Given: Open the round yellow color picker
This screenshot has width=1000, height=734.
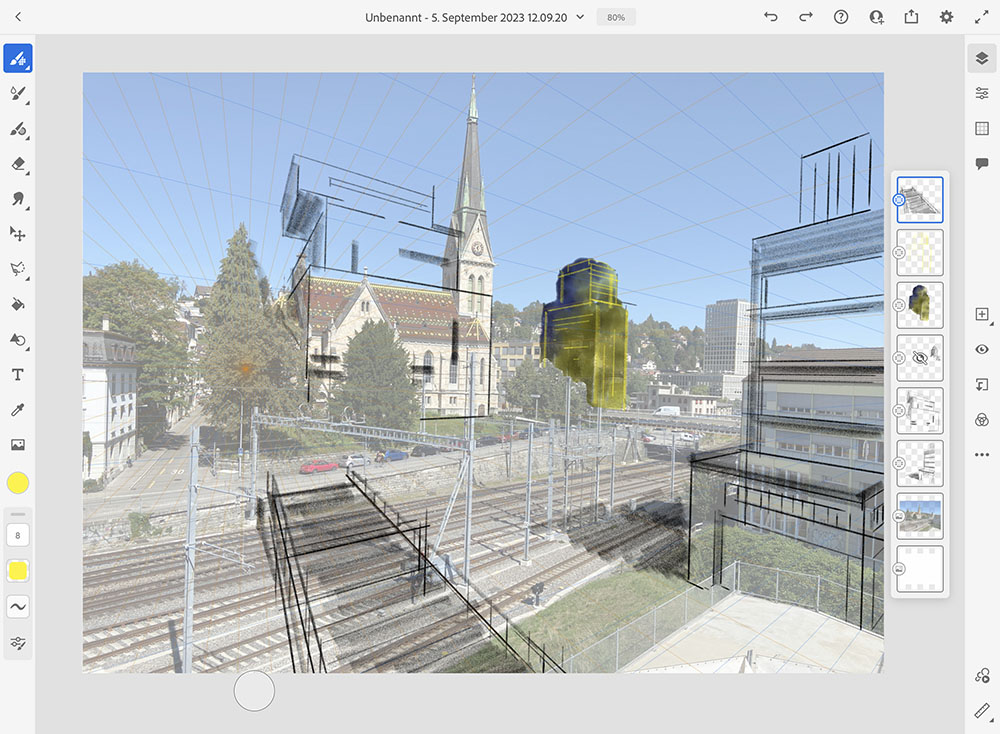Looking at the screenshot, I should pyautogui.click(x=17, y=484).
